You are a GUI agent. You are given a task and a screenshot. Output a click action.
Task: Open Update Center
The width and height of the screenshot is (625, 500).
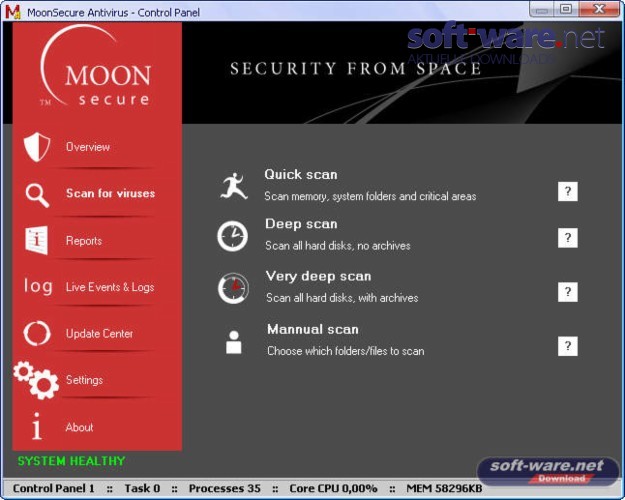[x=99, y=333]
